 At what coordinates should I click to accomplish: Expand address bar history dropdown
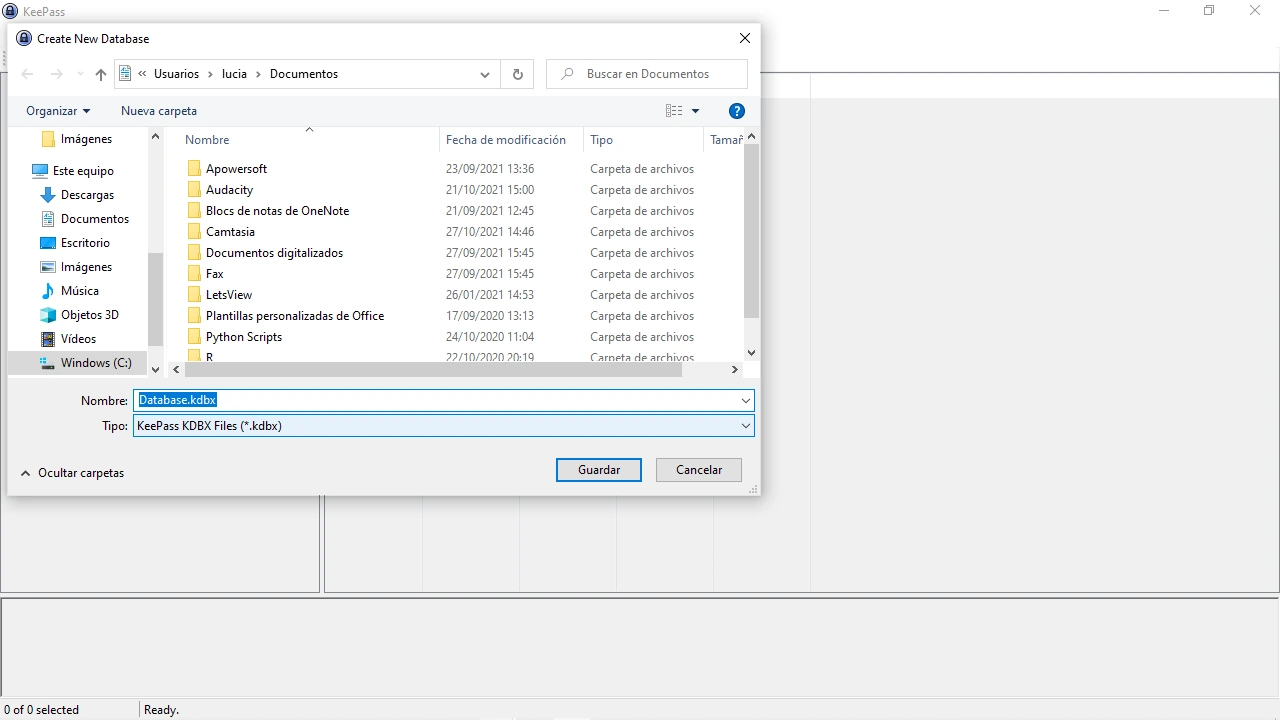(485, 74)
